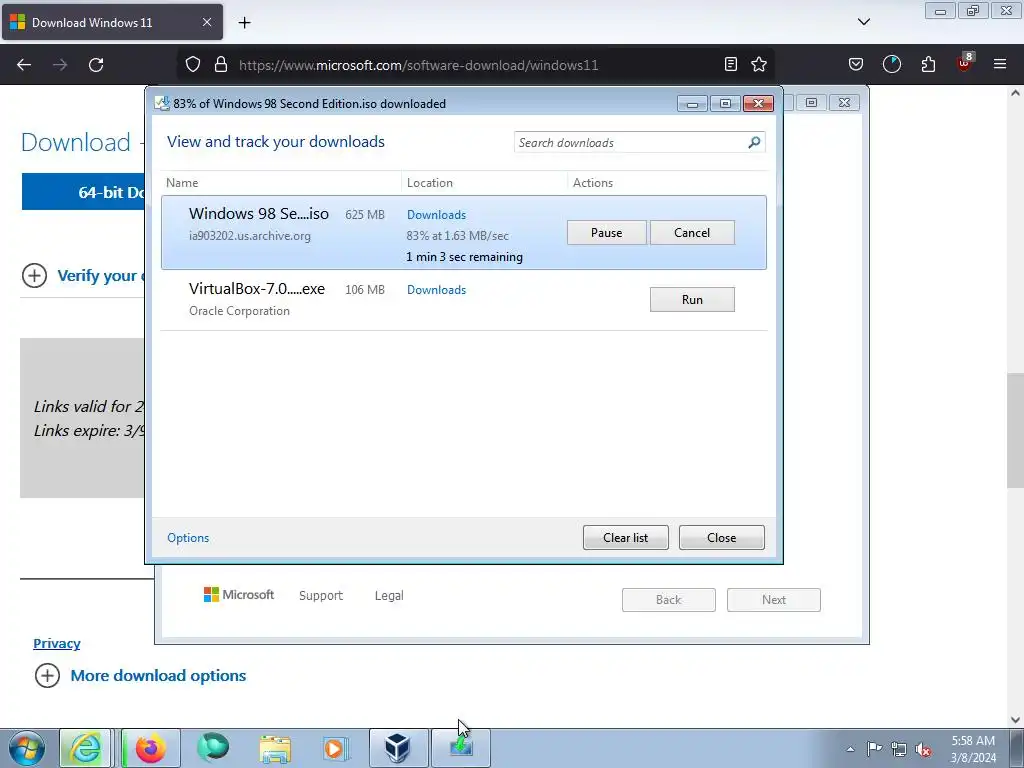Viewport: 1024px width, 768px height.
Task: Click the Next button in the background setup window
Action: (x=774, y=600)
